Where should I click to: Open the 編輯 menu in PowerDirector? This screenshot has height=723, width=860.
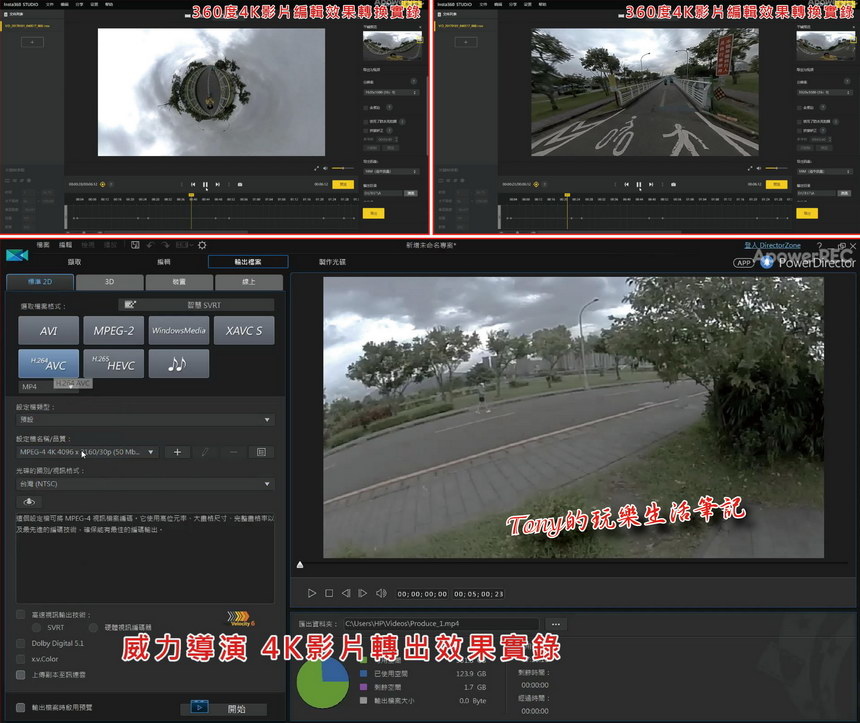[66, 245]
